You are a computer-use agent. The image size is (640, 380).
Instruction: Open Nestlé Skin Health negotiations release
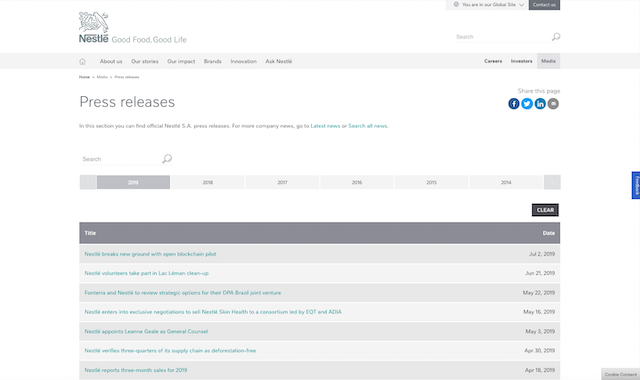[213, 312]
